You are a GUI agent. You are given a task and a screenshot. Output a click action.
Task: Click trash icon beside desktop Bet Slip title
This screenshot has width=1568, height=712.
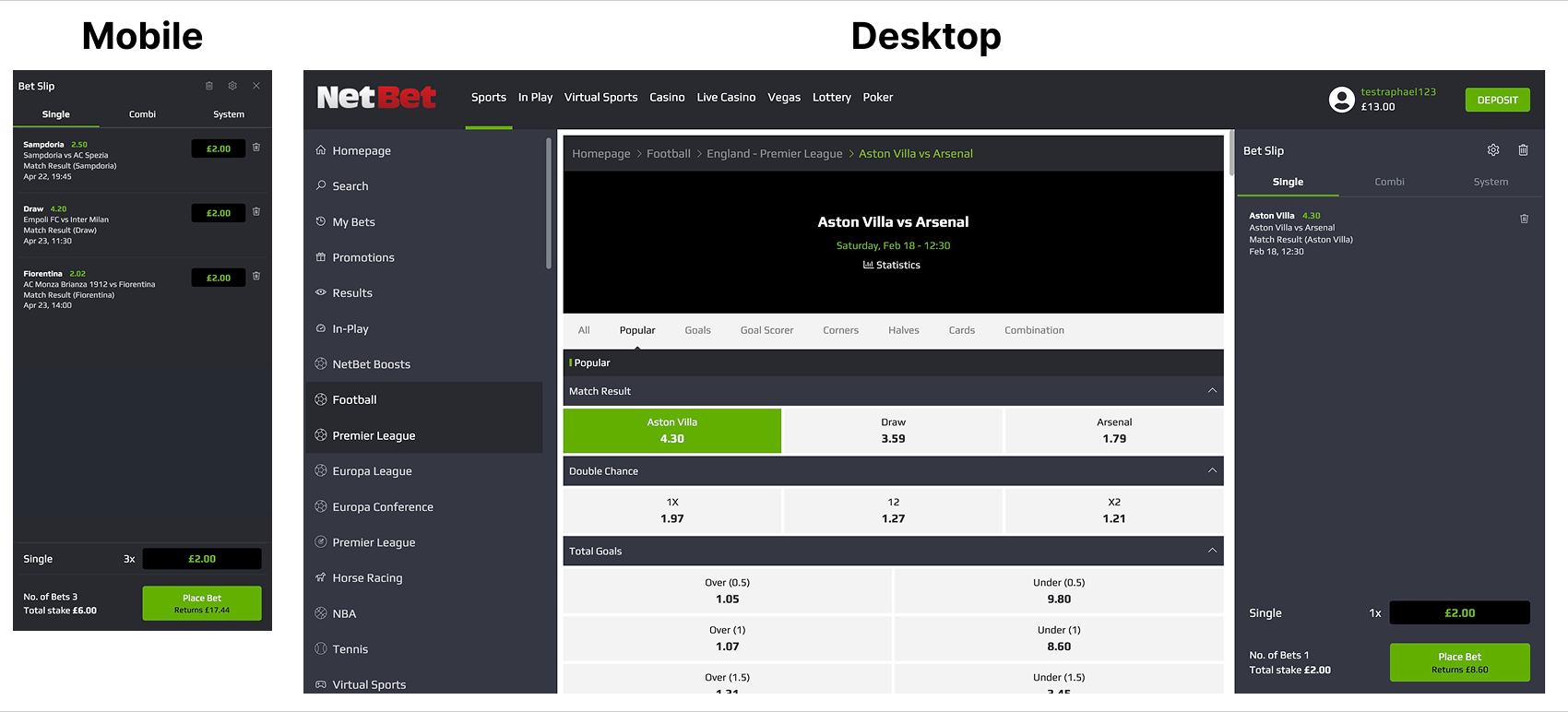point(1523,150)
